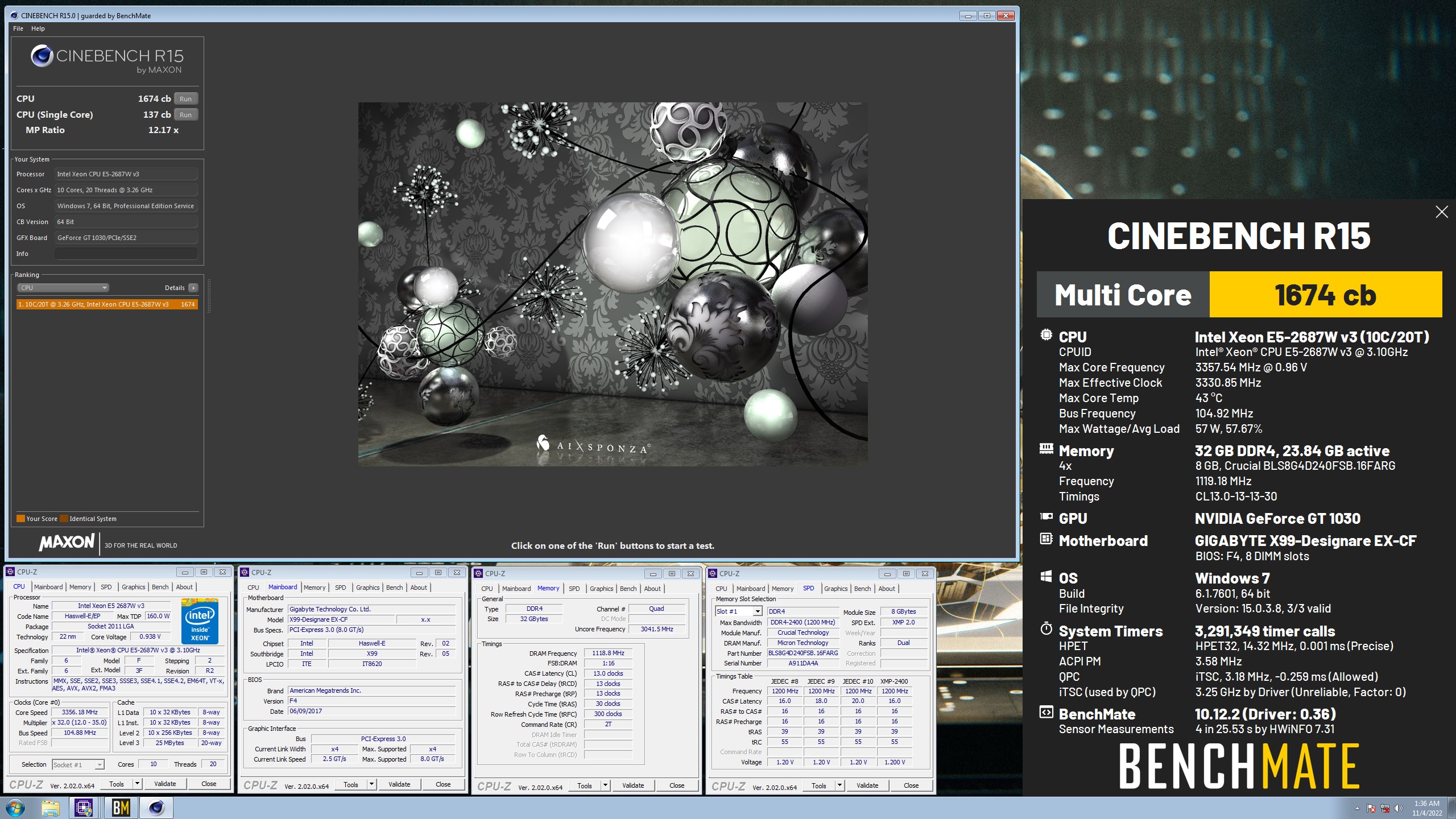Expand the Socket #1 selection combo box

coord(99,765)
